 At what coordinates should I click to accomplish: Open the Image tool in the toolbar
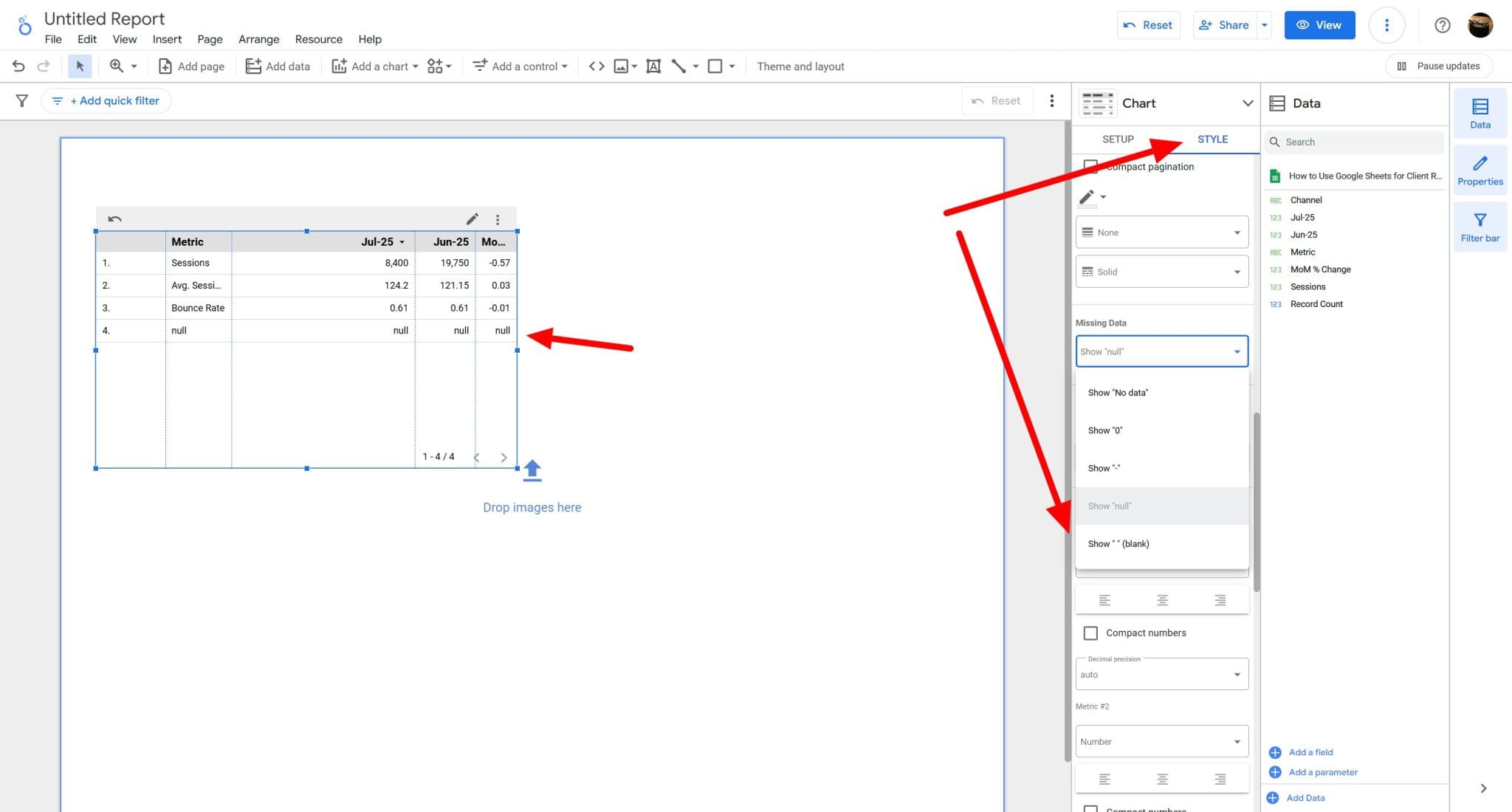621,66
